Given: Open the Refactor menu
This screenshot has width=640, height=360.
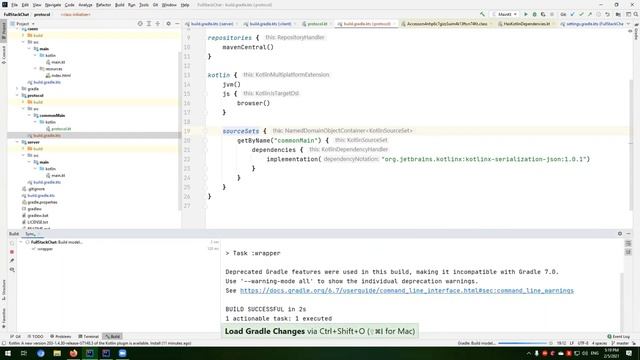Looking at the screenshot, I should pyautogui.click(x=103, y=5).
